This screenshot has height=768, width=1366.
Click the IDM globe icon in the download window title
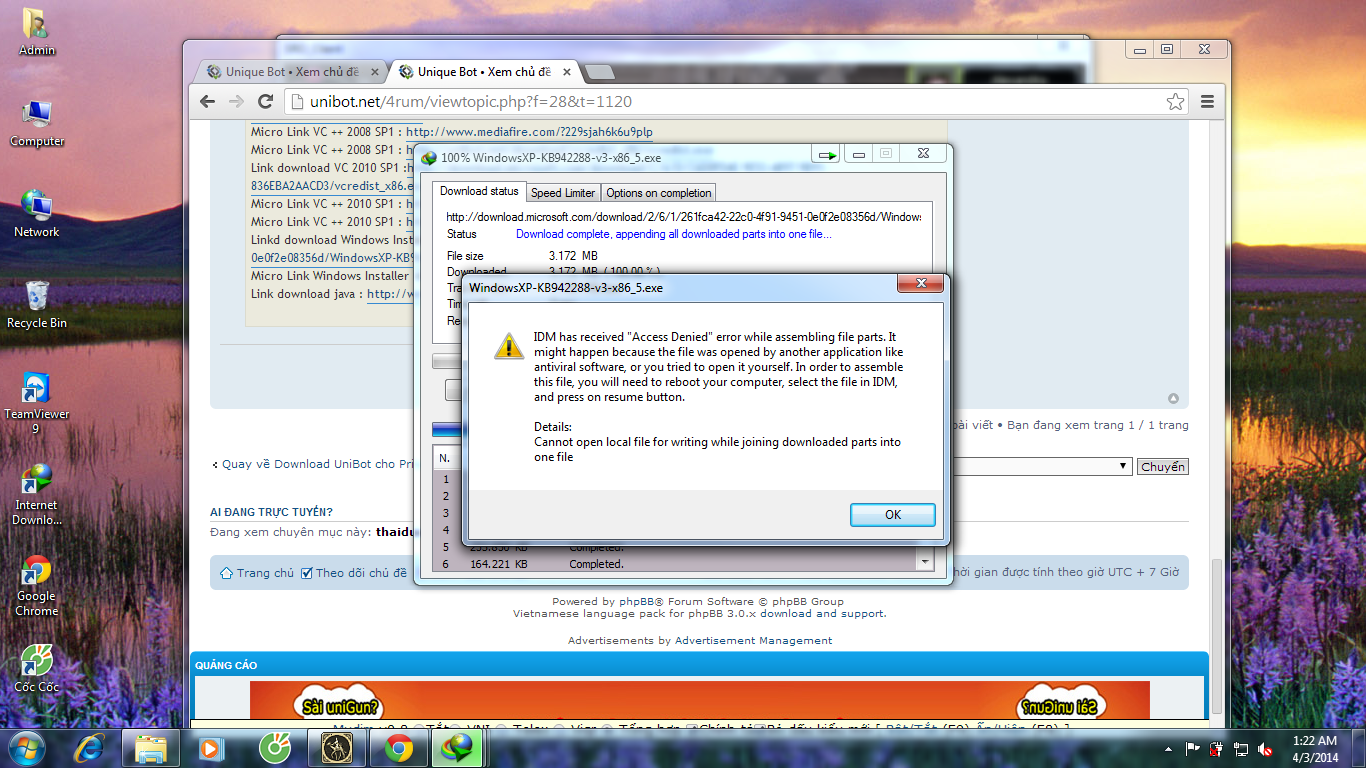[x=429, y=157]
